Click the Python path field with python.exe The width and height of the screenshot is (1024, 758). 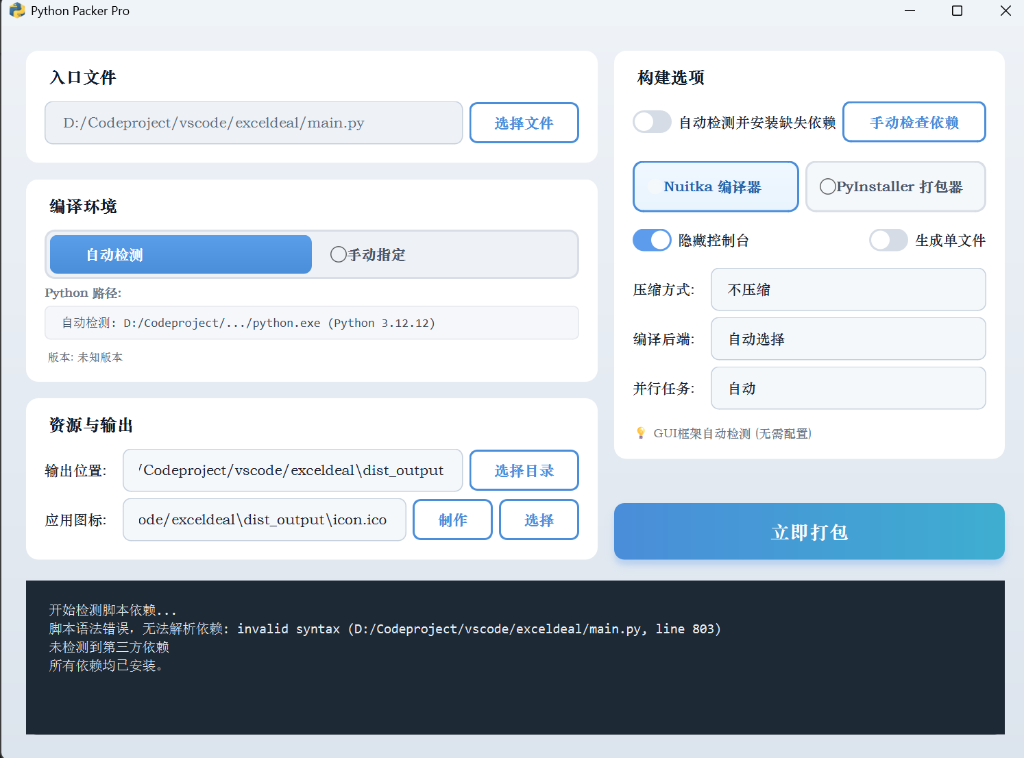312,323
